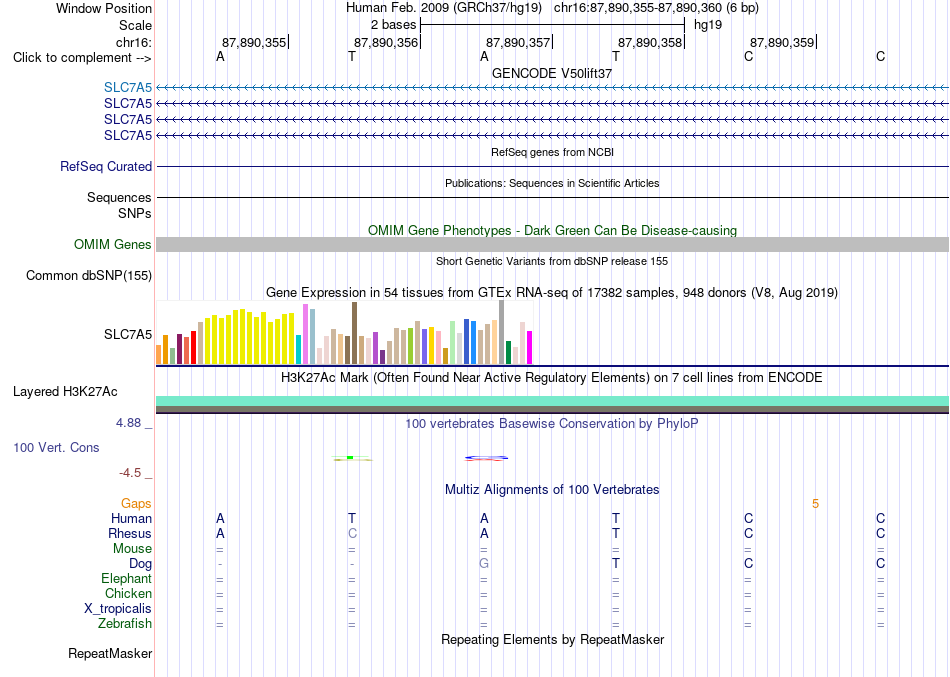
Task: Select the X_tropicalis alignment row label
Action: point(118,609)
